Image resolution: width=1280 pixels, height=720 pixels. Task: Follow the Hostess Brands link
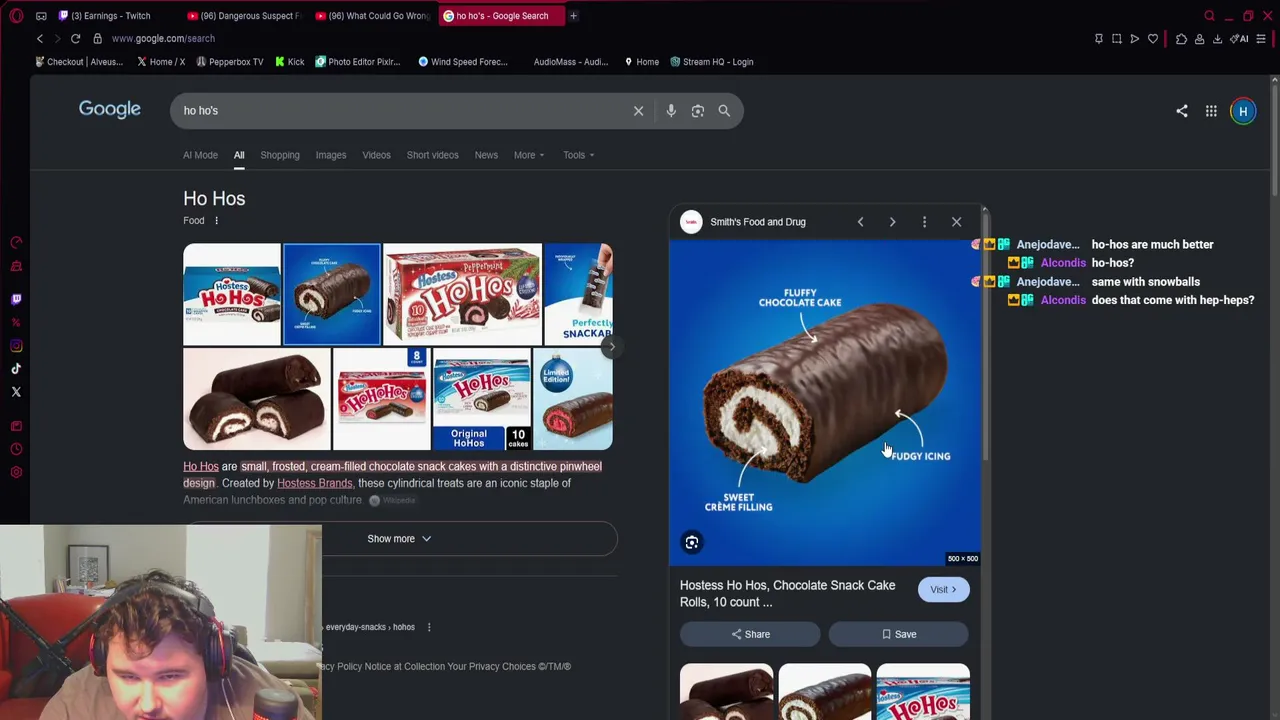pyautogui.click(x=314, y=483)
